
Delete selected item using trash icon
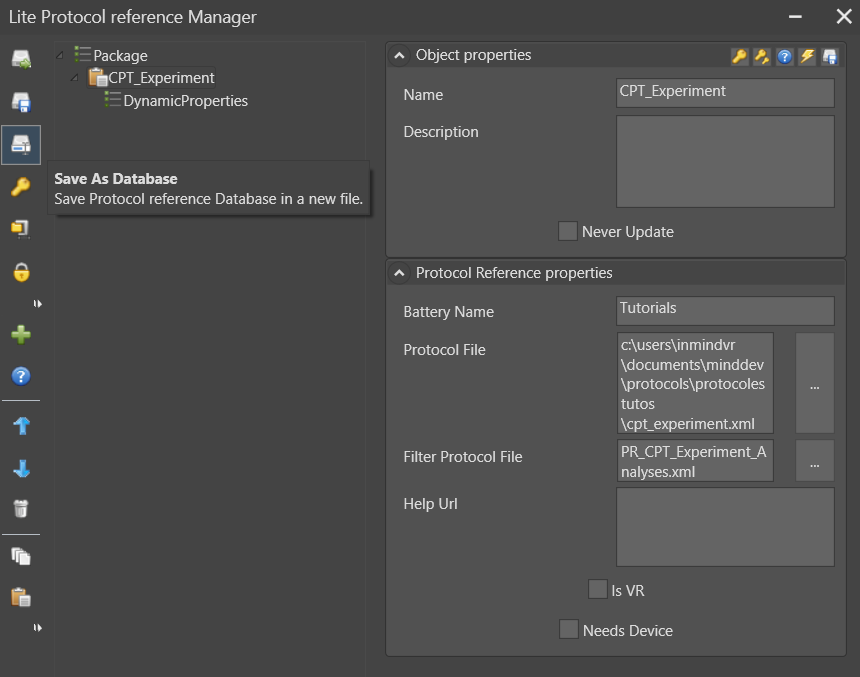coord(21,509)
